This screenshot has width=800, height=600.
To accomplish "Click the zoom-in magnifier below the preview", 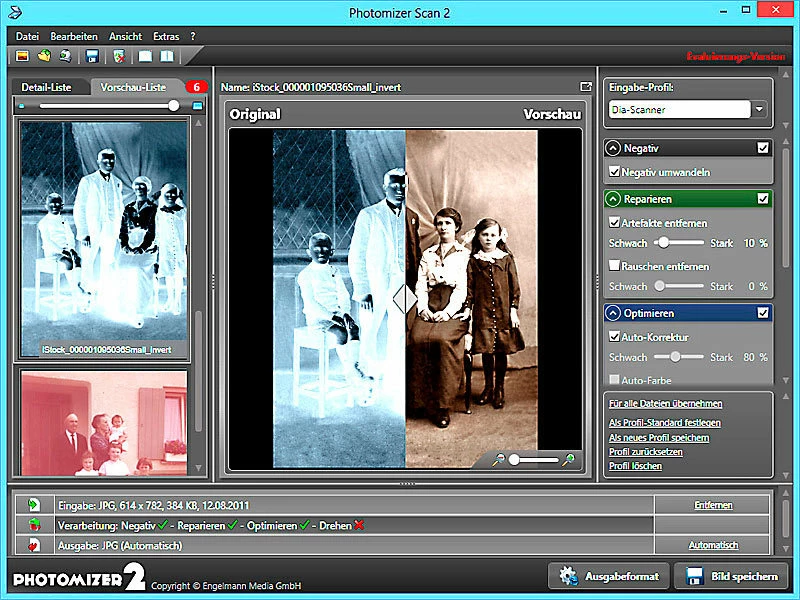I will [569, 459].
